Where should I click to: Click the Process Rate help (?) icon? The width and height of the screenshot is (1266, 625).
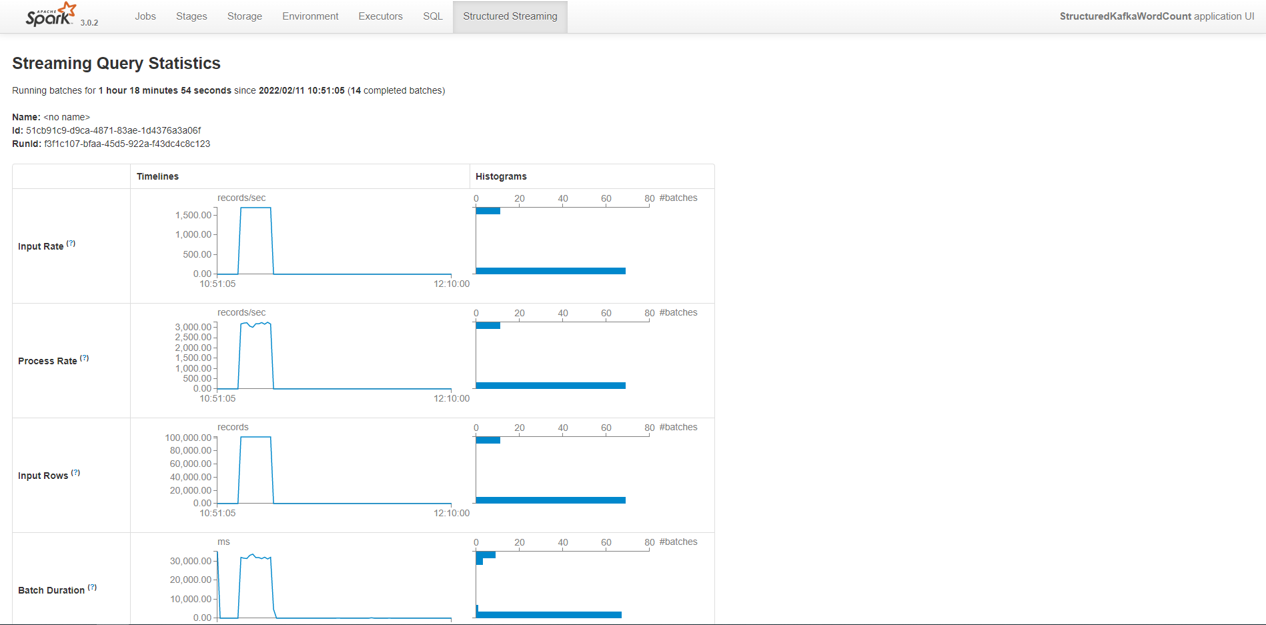(84, 358)
